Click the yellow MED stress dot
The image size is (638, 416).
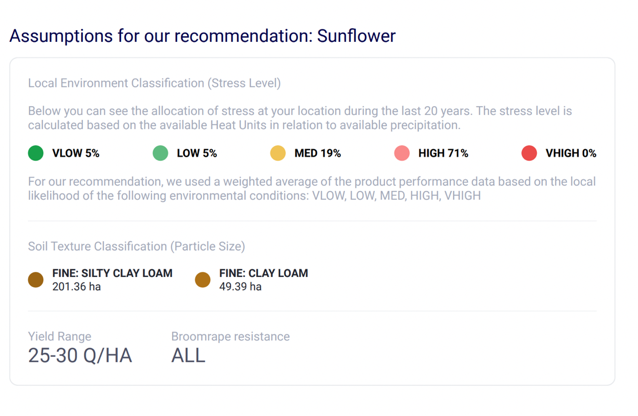(278, 153)
